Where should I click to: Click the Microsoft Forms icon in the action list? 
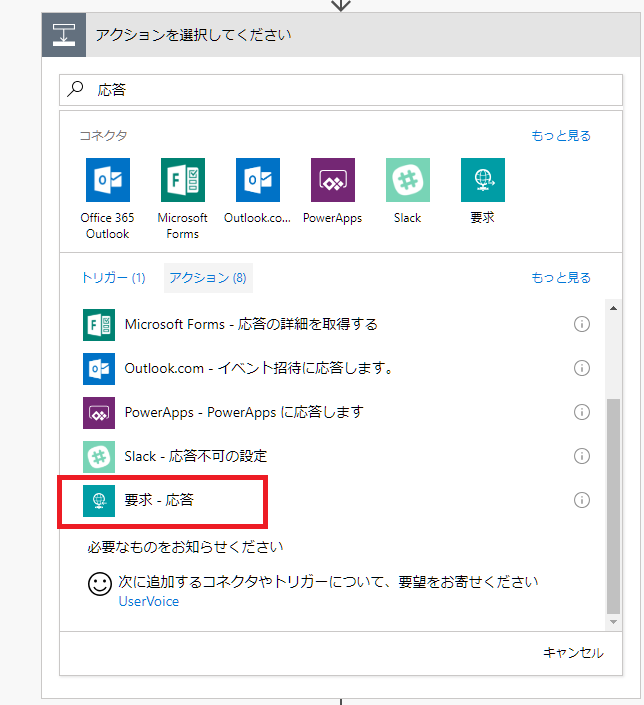[x=99, y=325]
